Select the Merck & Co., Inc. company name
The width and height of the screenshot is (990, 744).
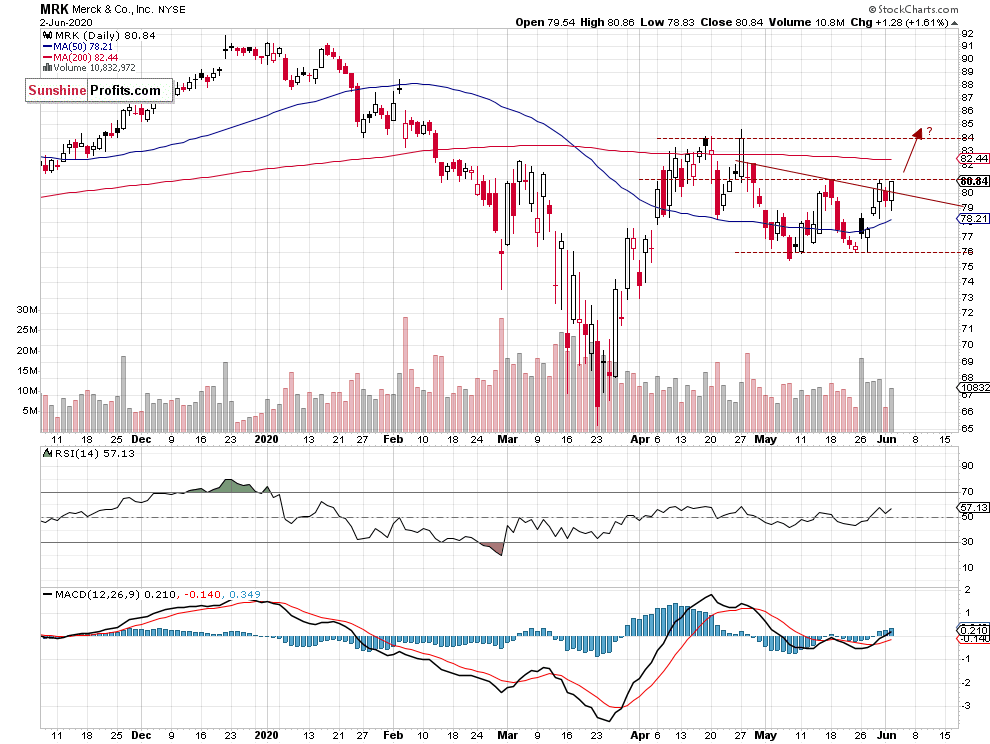(113, 10)
